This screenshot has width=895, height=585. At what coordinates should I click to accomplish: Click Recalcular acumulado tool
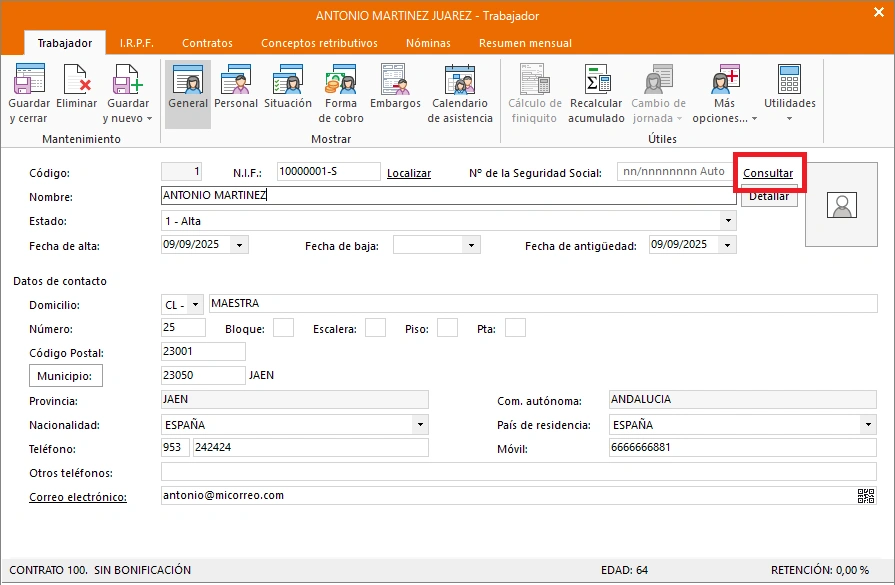[596, 93]
